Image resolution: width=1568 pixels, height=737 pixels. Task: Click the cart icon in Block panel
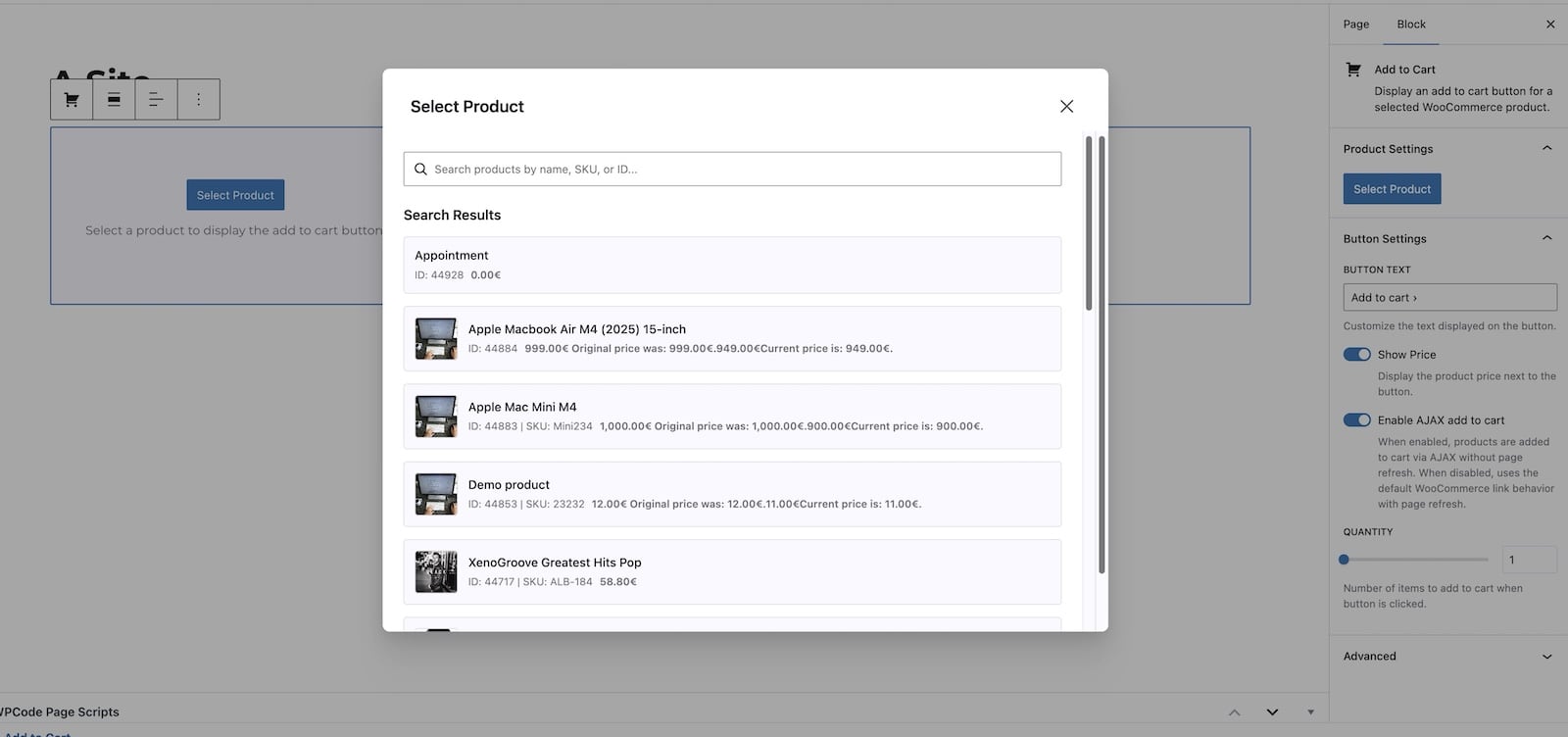click(x=1353, y=70)
